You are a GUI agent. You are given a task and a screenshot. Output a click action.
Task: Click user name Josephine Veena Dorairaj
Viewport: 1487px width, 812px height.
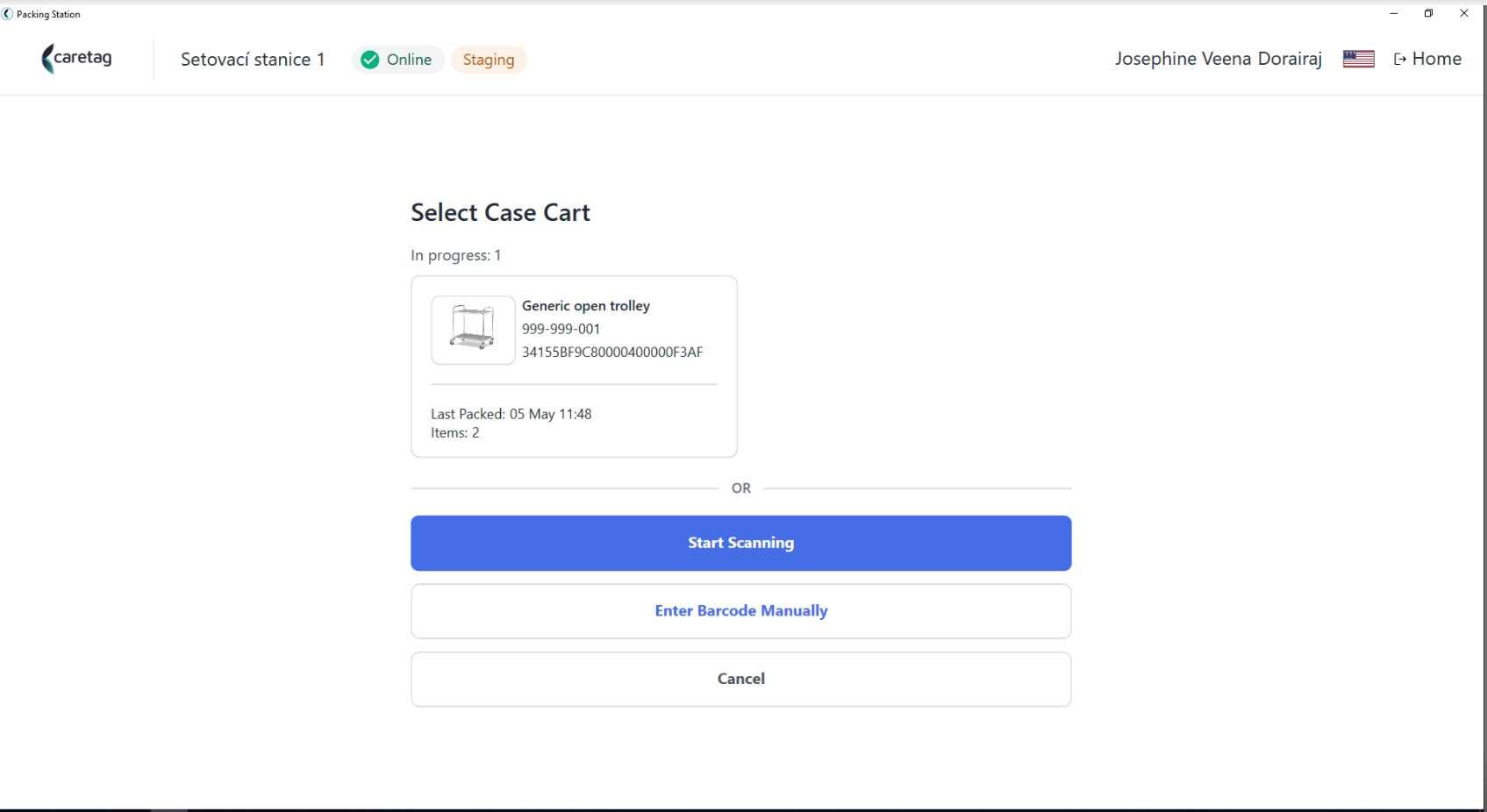click(x=1219, y=59)
